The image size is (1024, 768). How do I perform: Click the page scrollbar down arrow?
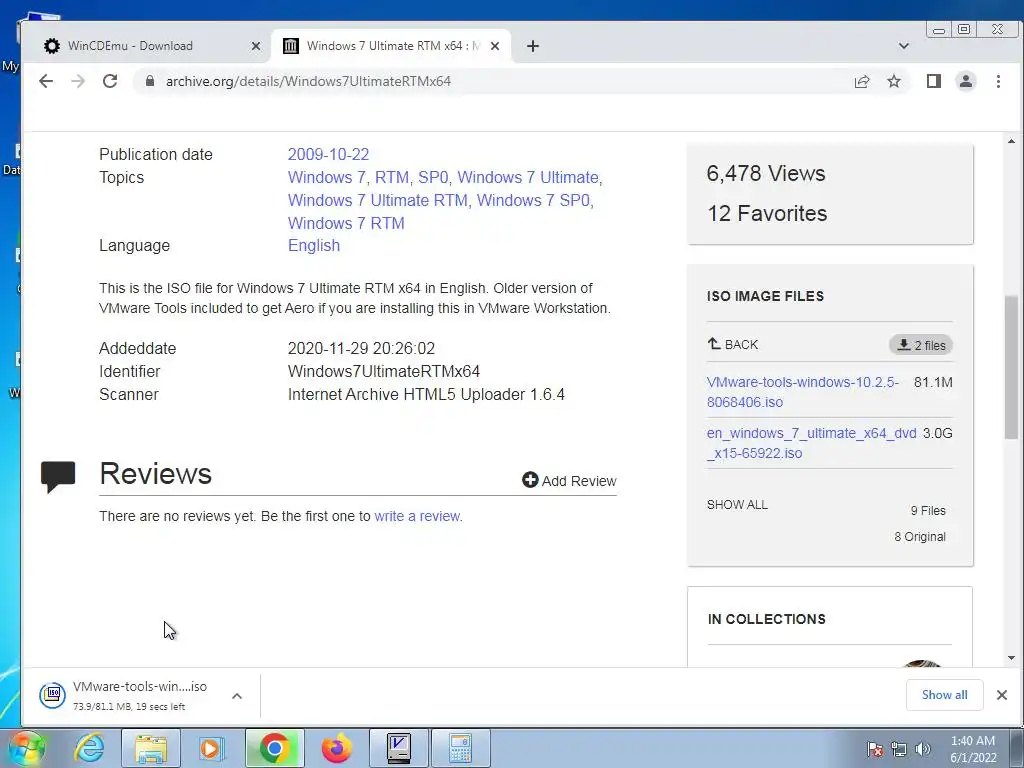[x=1011, y=658]
